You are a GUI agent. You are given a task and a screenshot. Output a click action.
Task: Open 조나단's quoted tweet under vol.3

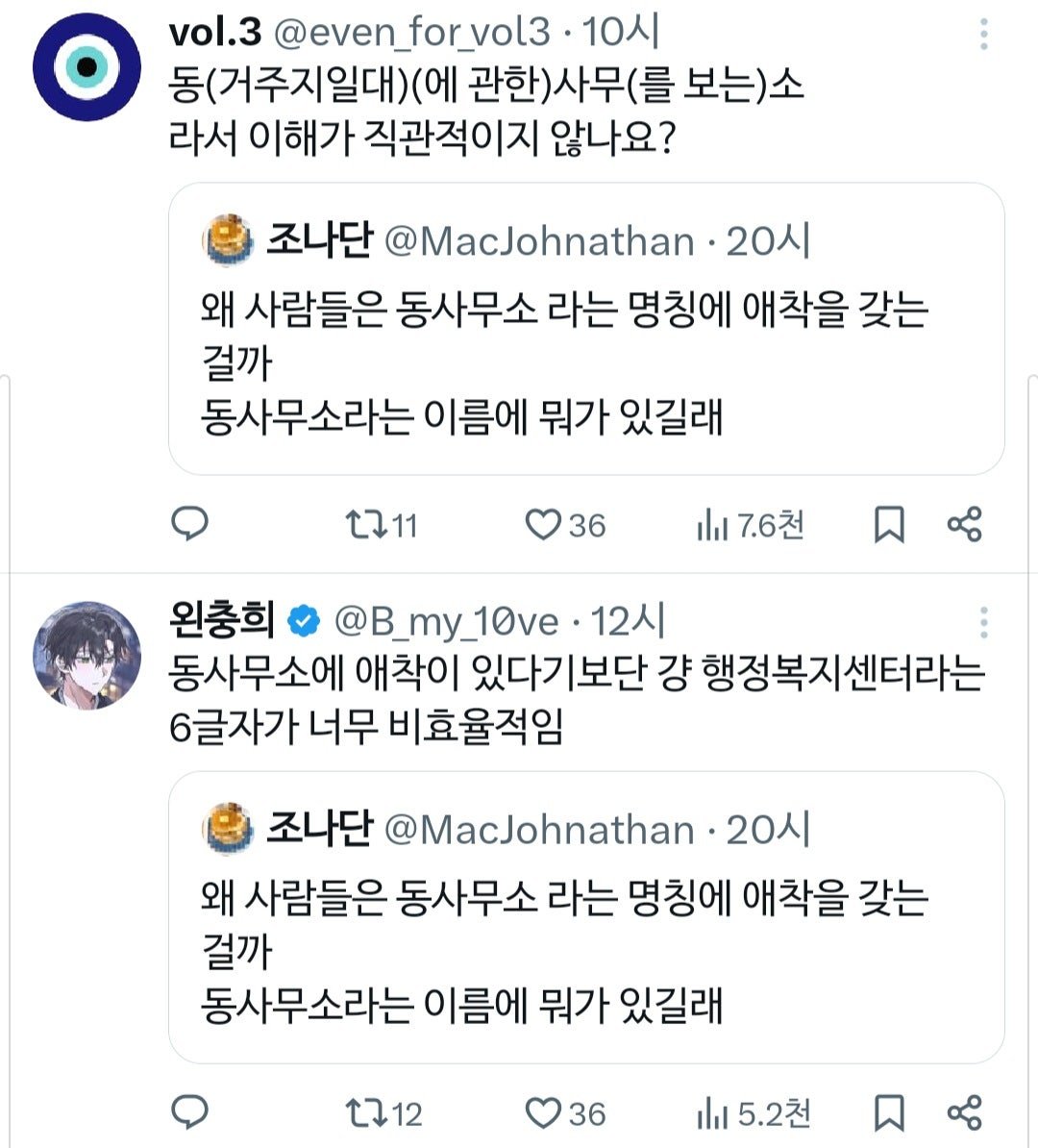586,329
